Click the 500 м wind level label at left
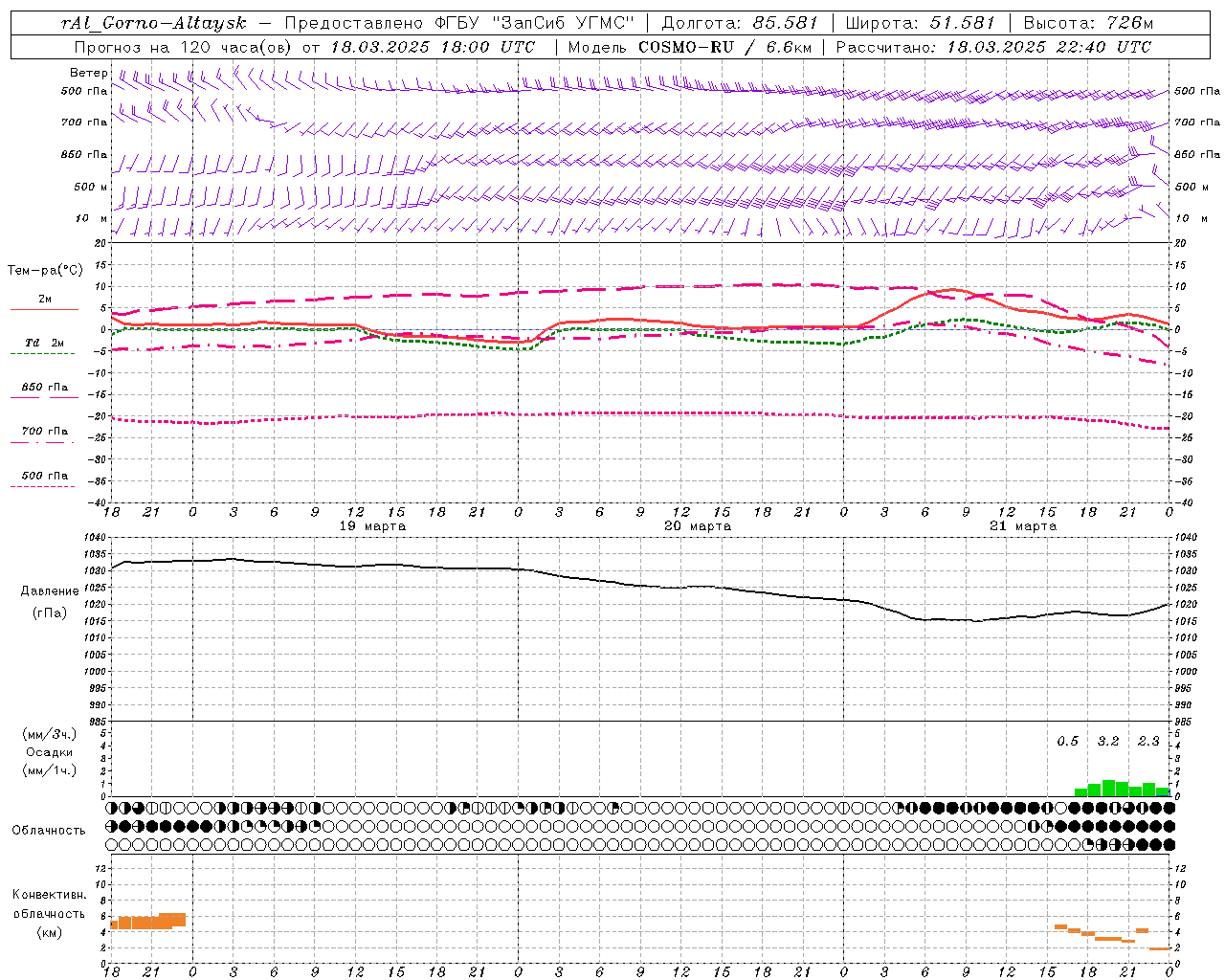The height and width of the screenshot is (980, 1225). 91,187
